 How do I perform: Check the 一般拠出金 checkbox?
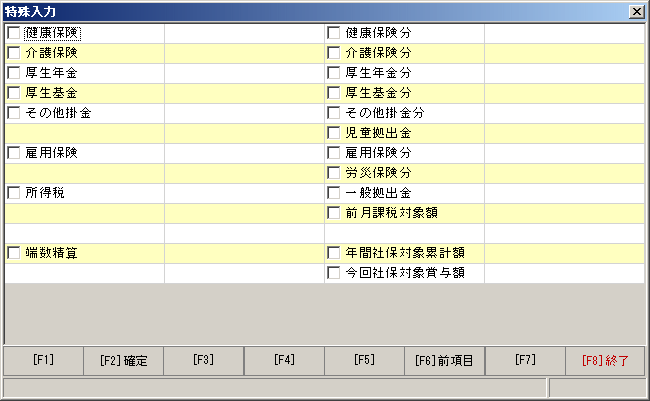[x=334, y=192]
